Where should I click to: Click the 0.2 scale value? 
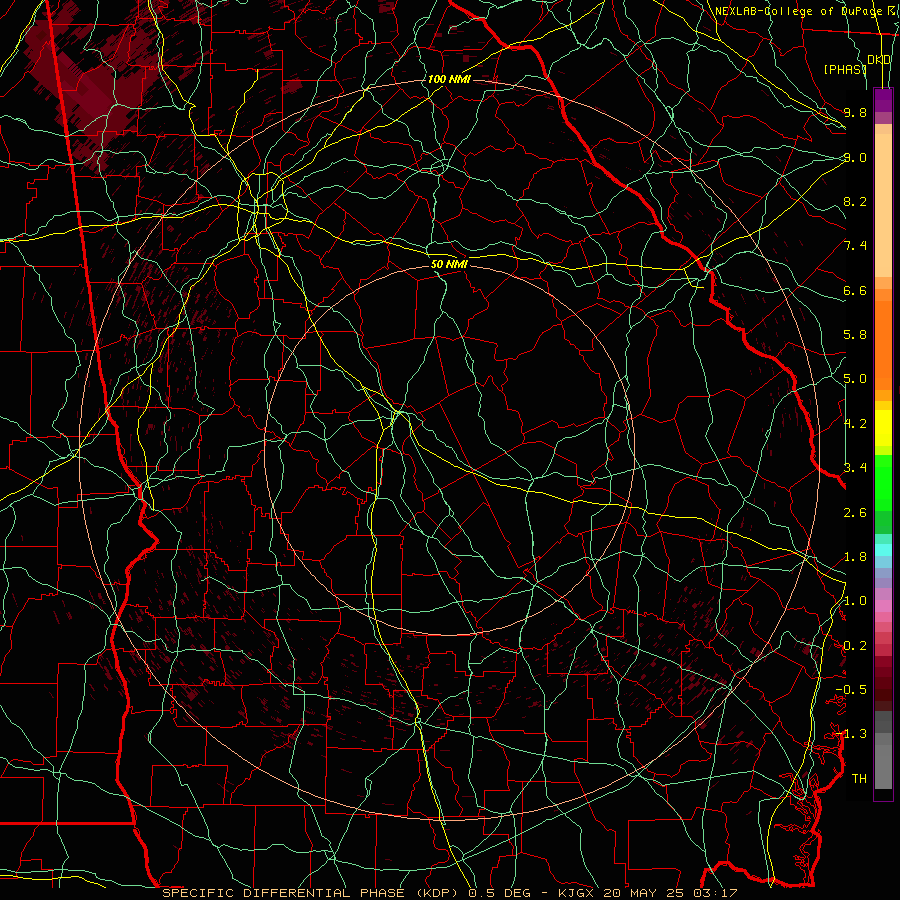pyautogui.click(x=855, y=646)
